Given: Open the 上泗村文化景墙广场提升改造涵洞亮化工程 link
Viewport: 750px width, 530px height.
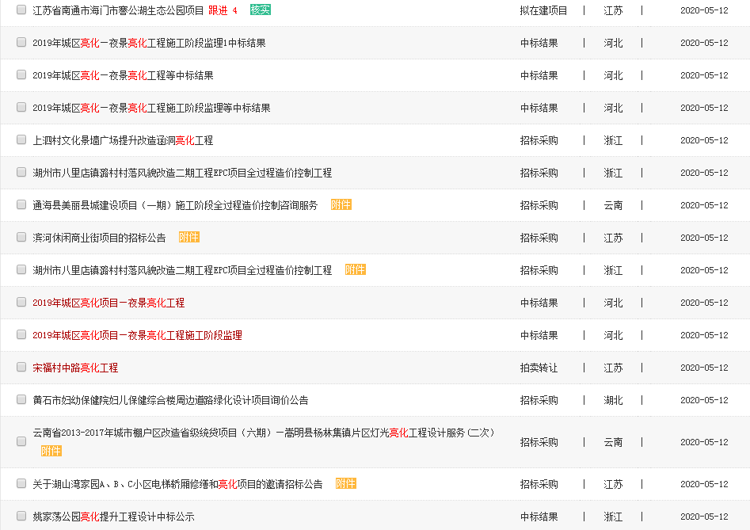Looking at the screenshot, I should click(122, 140).
